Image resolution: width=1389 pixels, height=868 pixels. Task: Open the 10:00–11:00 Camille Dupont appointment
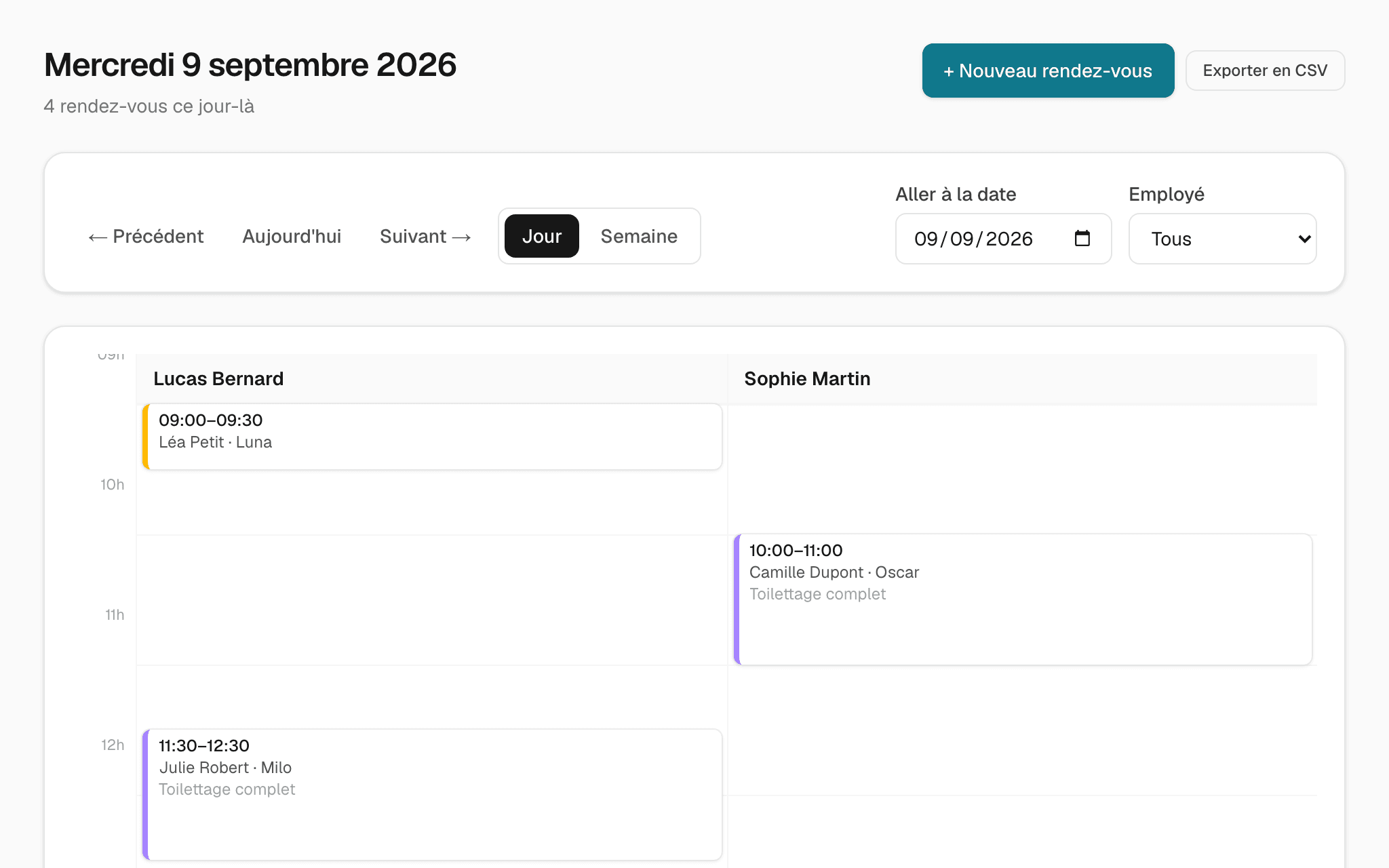pyautogui.click(x=1023, y=599)
